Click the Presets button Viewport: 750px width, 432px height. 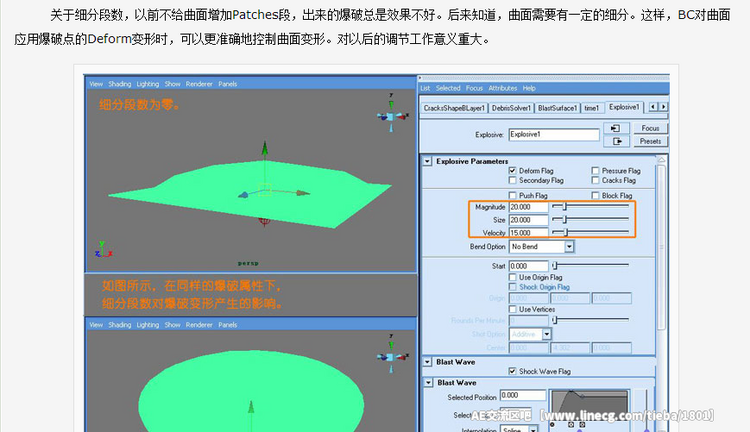(x=650, y=141)
